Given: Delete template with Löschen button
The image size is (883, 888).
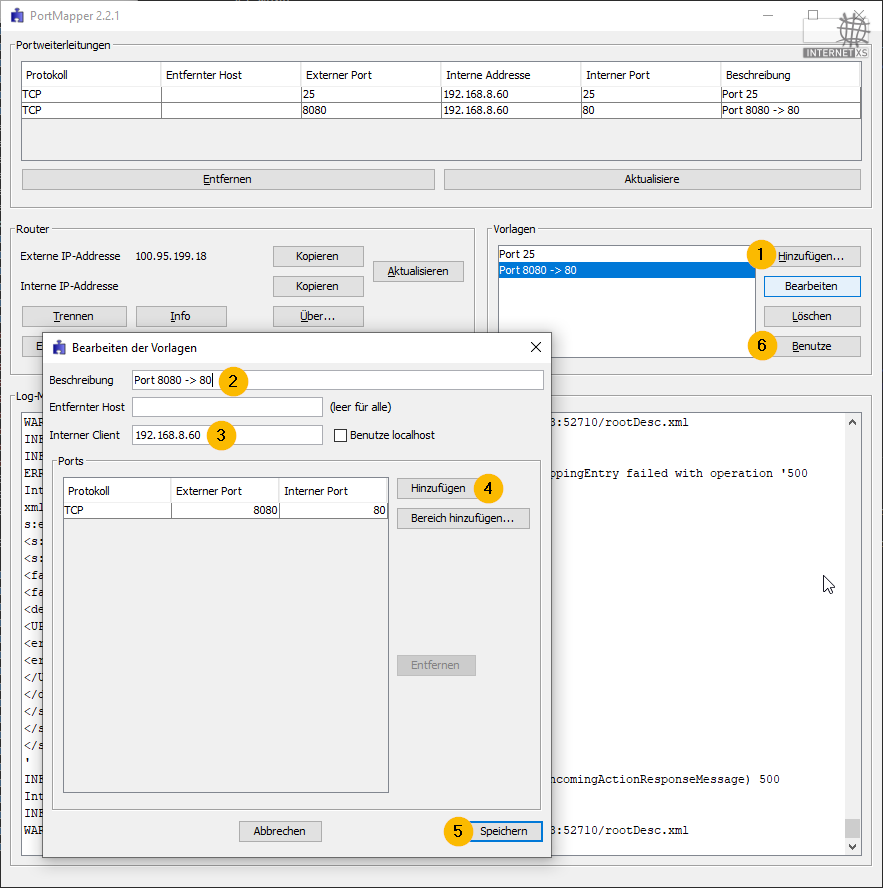Looking at the screenshot, I should coord(811,316).
